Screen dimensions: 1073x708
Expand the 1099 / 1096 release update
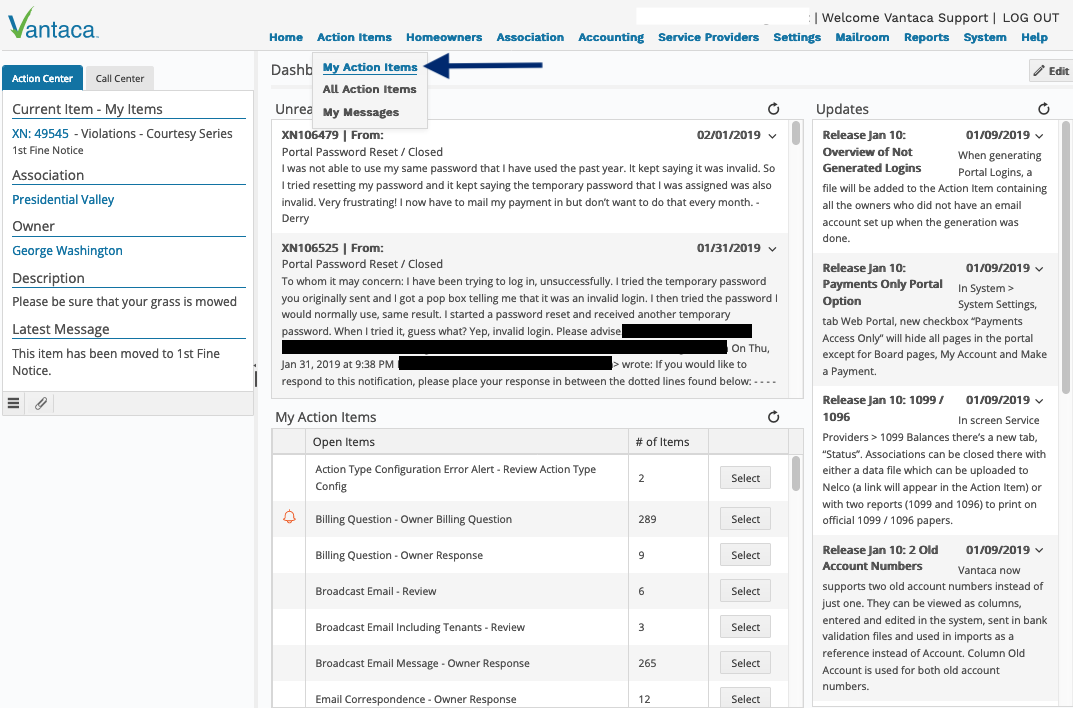click(1039, 401)
